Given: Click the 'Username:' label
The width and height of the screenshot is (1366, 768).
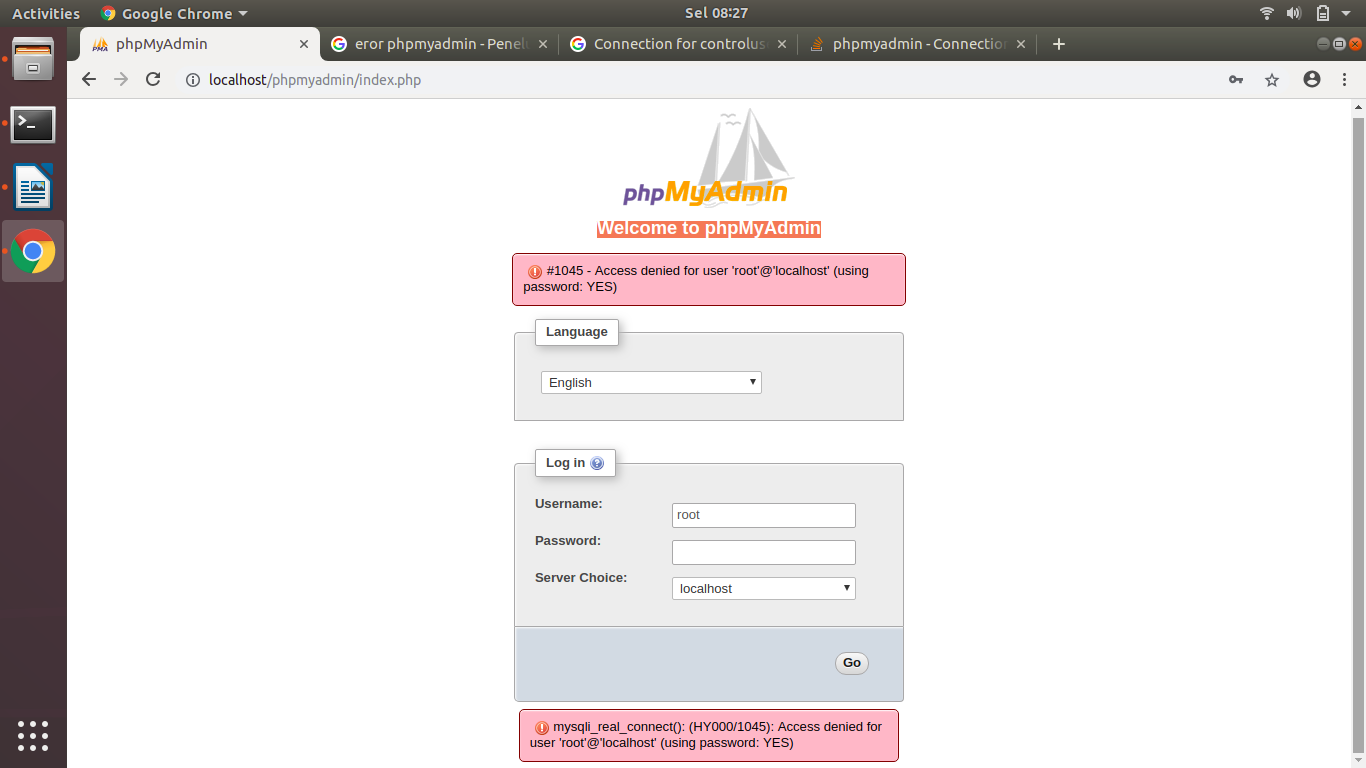Looking at the screenshot, I should pos(569,504).
